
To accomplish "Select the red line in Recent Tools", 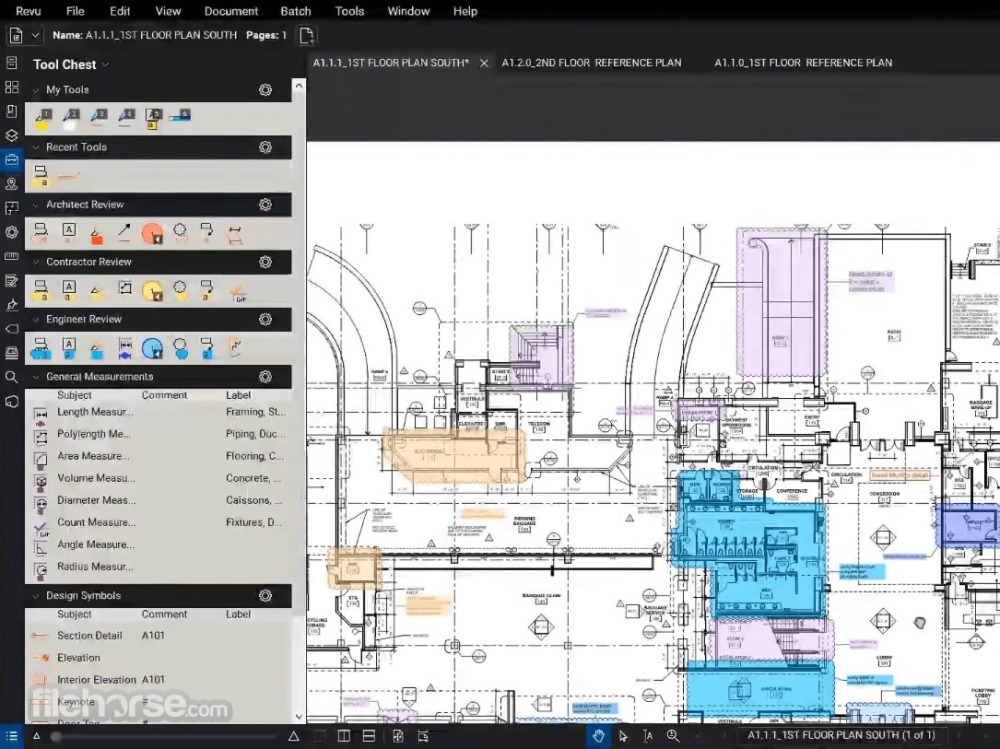I will (x=69, y=176).
